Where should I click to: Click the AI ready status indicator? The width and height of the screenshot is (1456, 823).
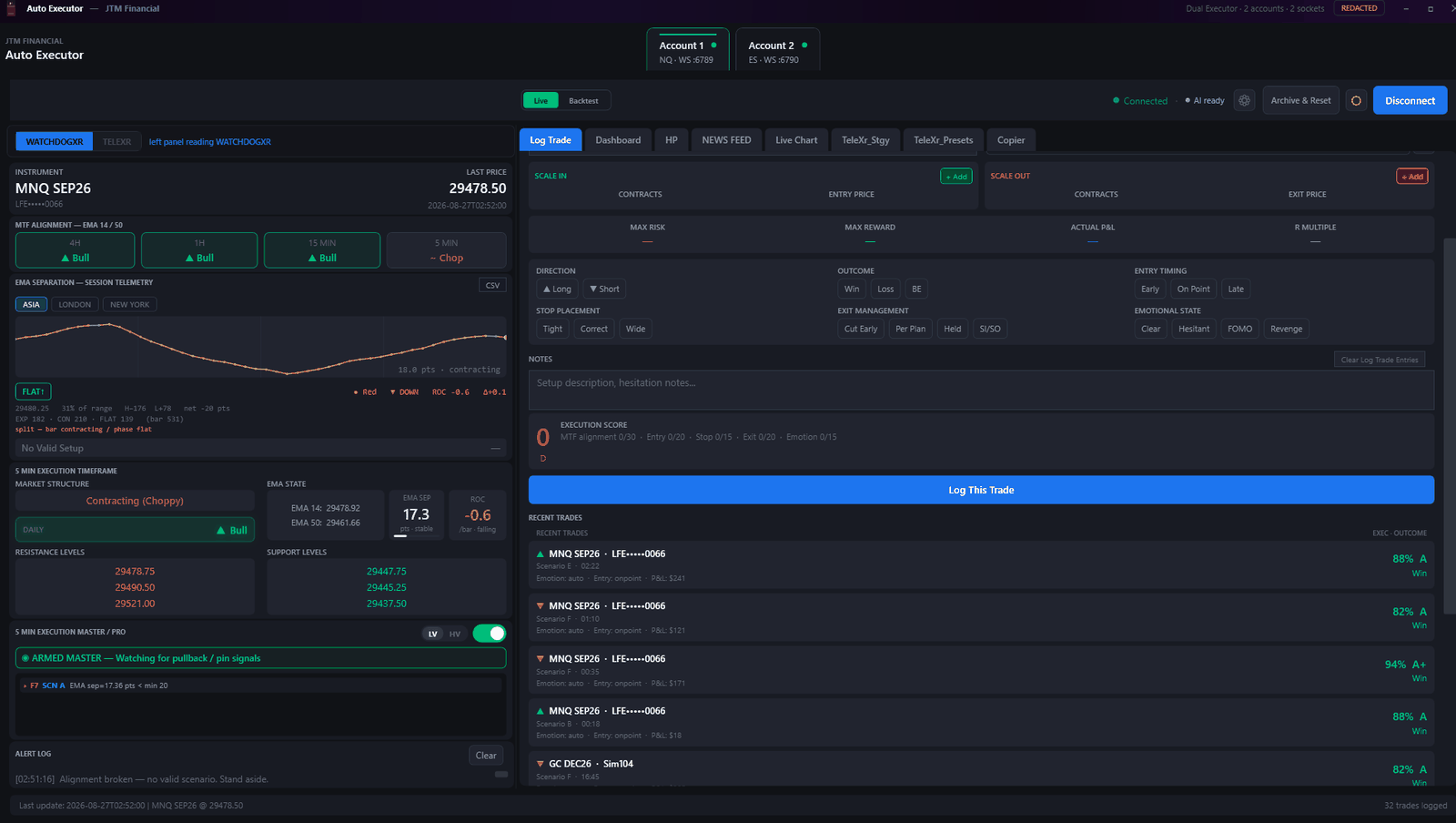[1204, 100]
